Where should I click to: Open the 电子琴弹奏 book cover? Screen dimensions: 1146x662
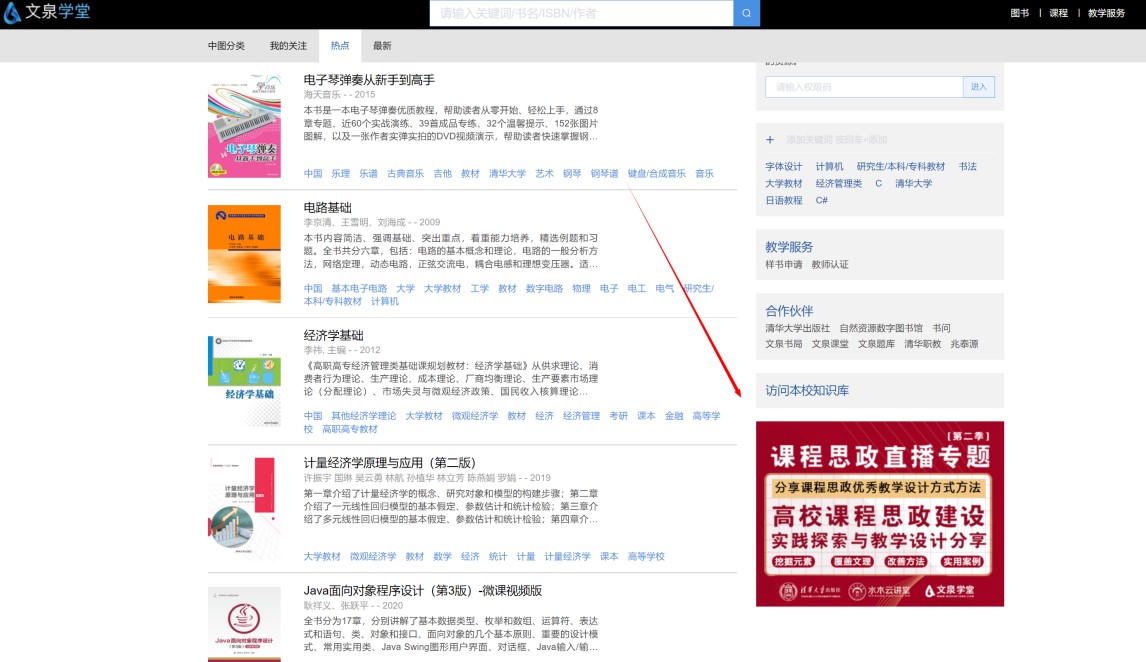(x=244, y=125)
